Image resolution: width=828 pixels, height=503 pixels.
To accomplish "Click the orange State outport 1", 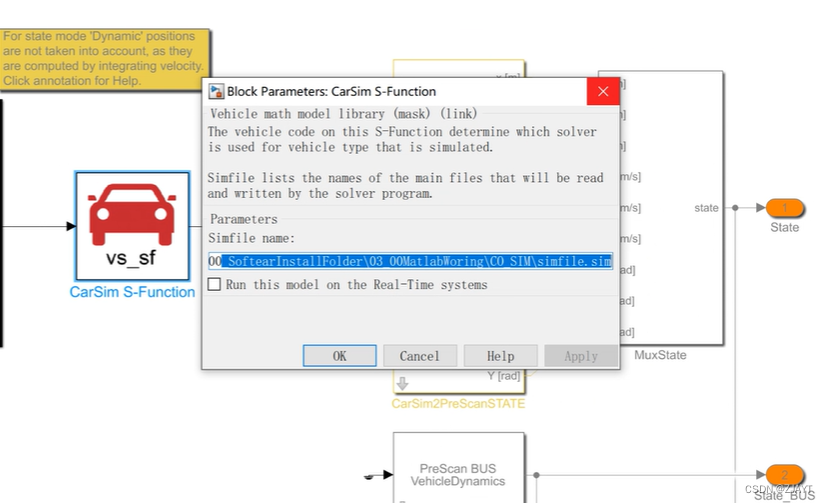I will 784,207.
